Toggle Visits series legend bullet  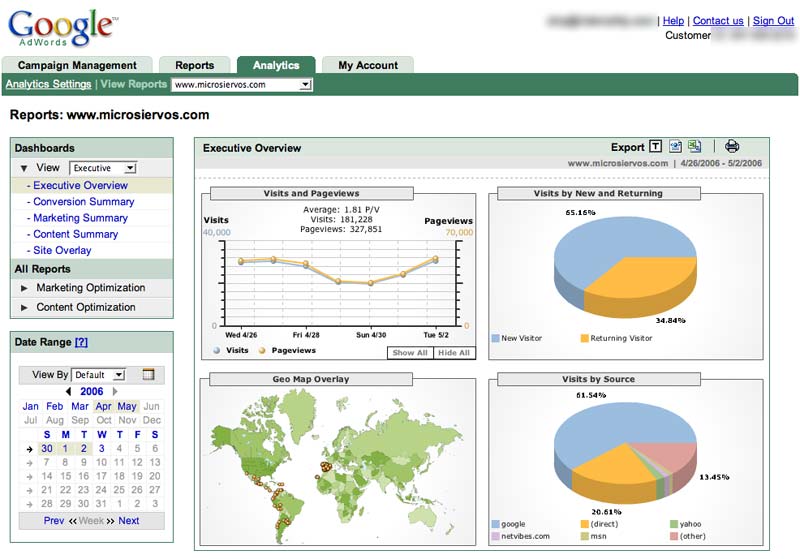[x=216, y=350]
